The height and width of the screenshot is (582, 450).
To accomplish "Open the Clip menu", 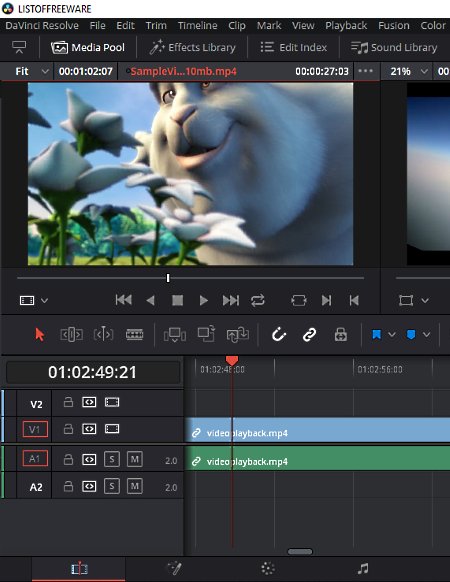I will tap(237, 26).
